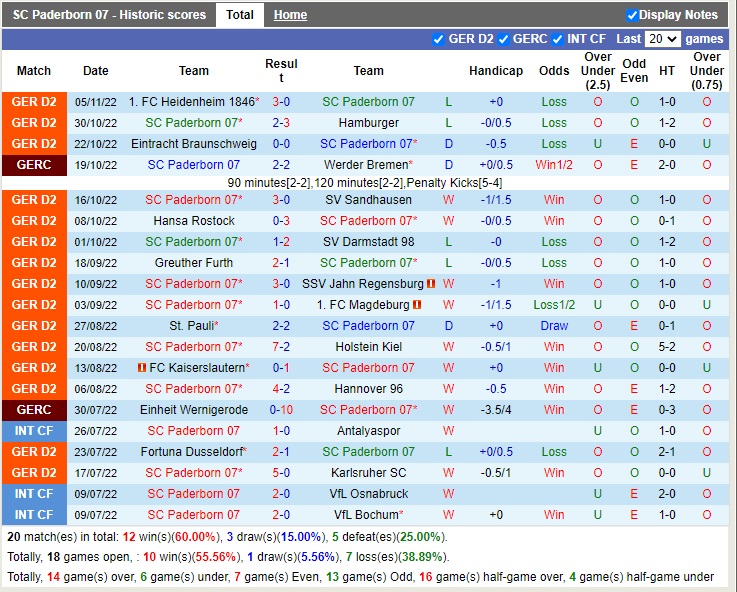Open SV Sandhausen team link
The height and width of the screenshot is (592, 737).
pyautogui.click(x=368, y=200)
